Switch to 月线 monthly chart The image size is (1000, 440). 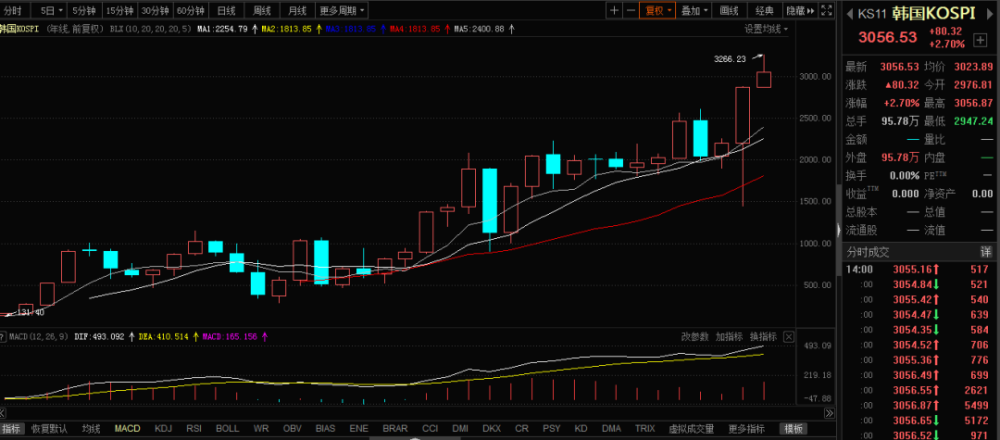[x=297, y=11]
